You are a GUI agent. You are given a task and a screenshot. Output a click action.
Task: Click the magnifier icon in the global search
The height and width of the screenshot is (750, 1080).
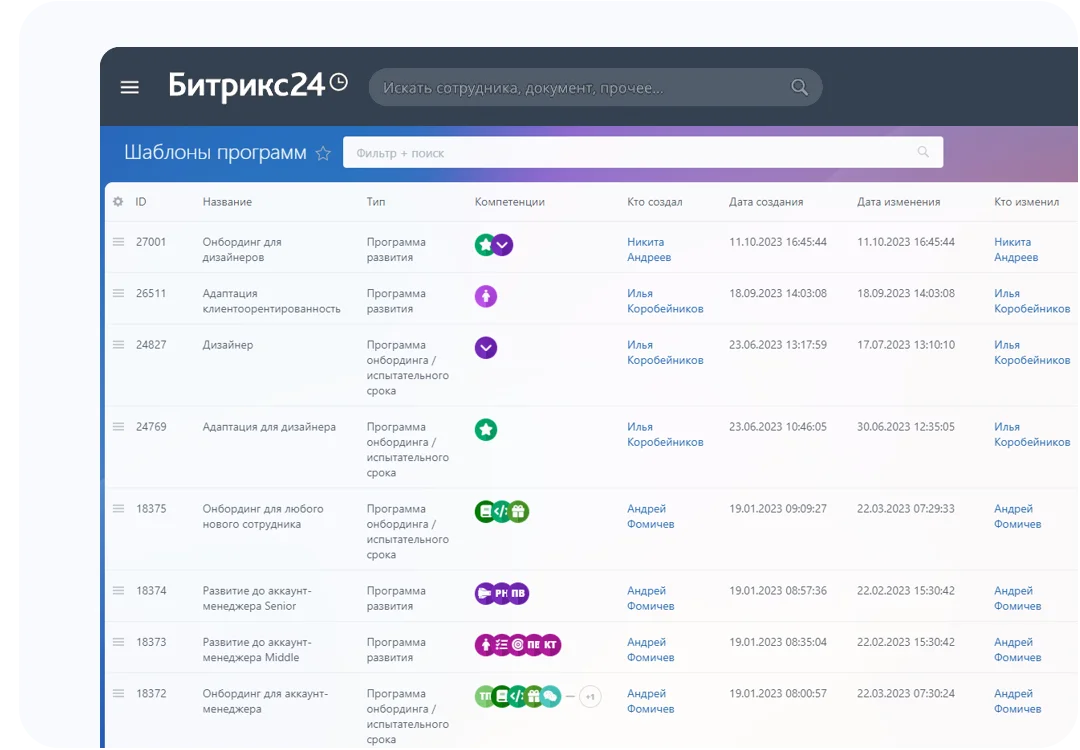[x=799, y=87]
